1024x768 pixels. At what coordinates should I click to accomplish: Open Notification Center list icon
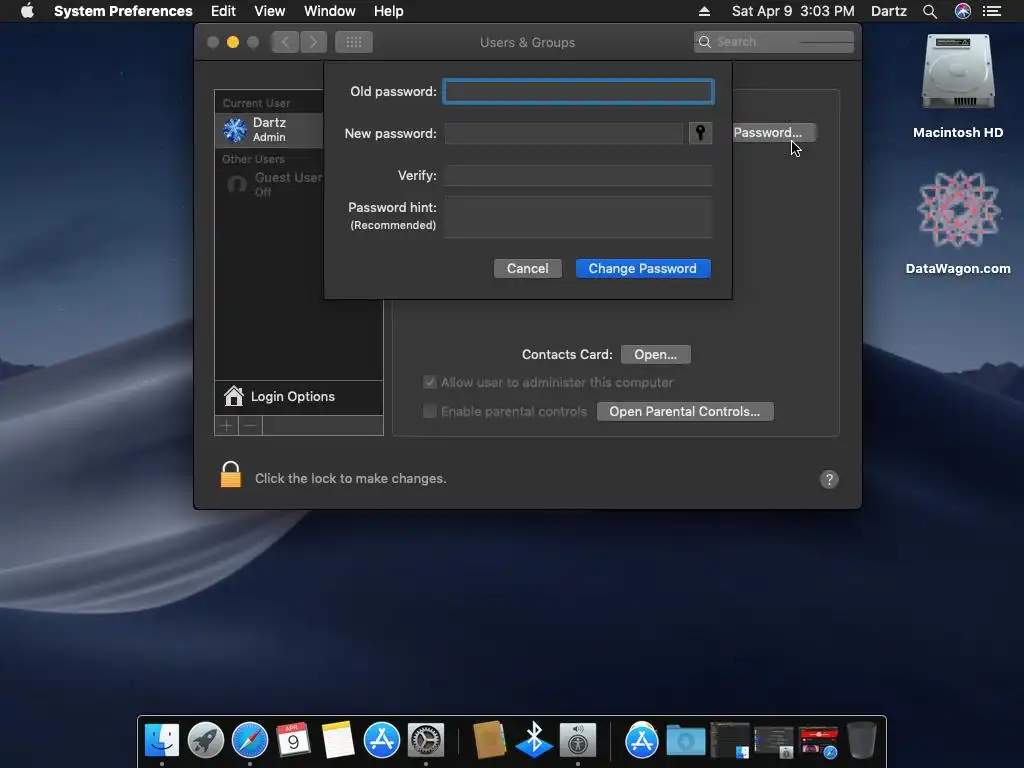coord(992,11)
